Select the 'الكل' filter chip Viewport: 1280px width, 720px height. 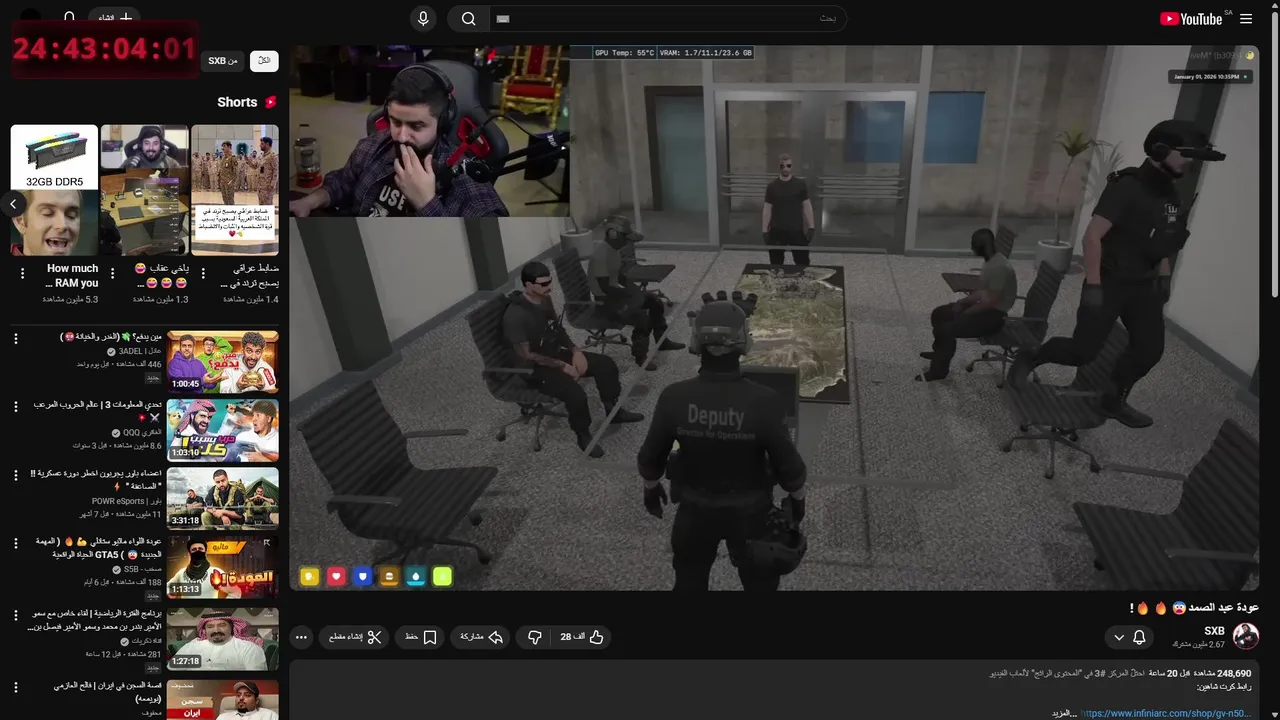(x=264, y=61)
